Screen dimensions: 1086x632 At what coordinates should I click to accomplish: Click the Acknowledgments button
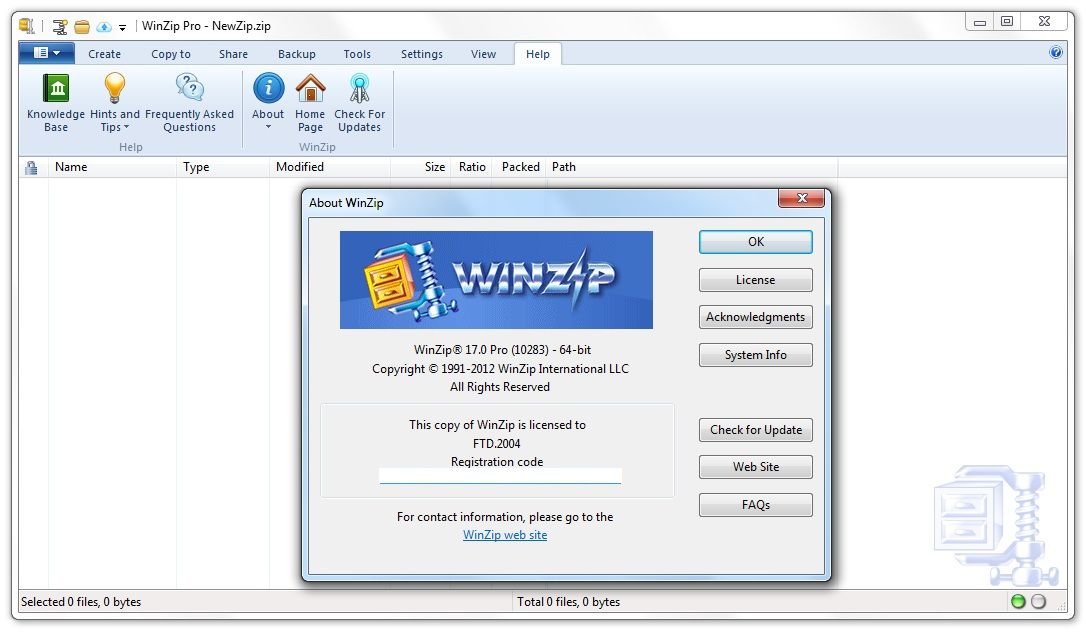(756, 317)
